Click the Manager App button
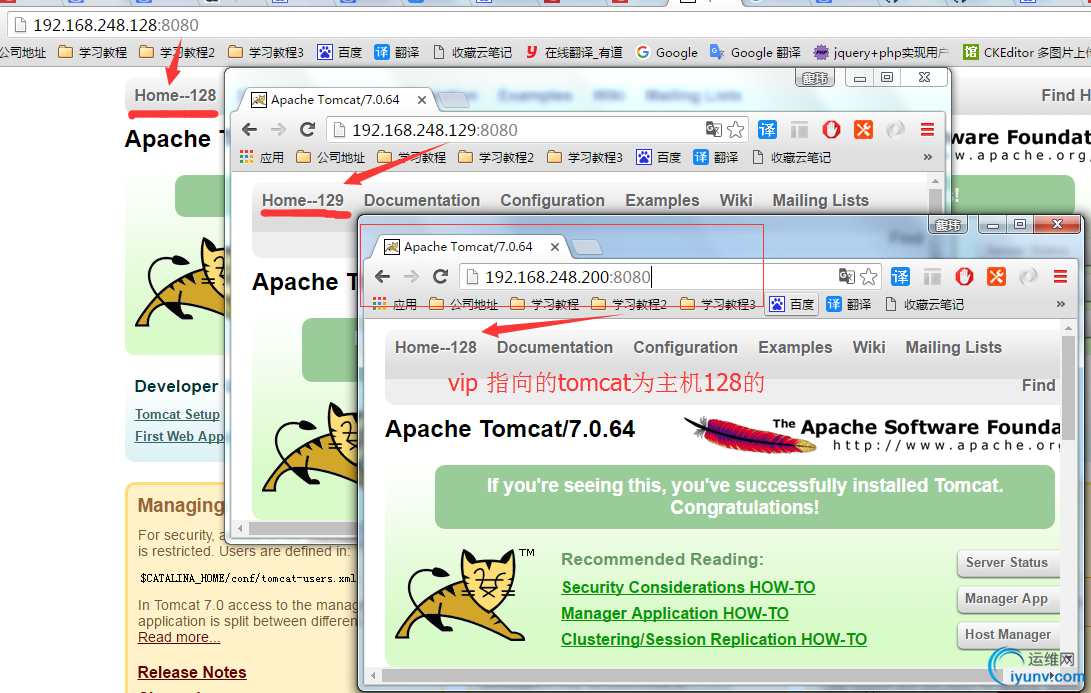 click(x=1008, y=598)
